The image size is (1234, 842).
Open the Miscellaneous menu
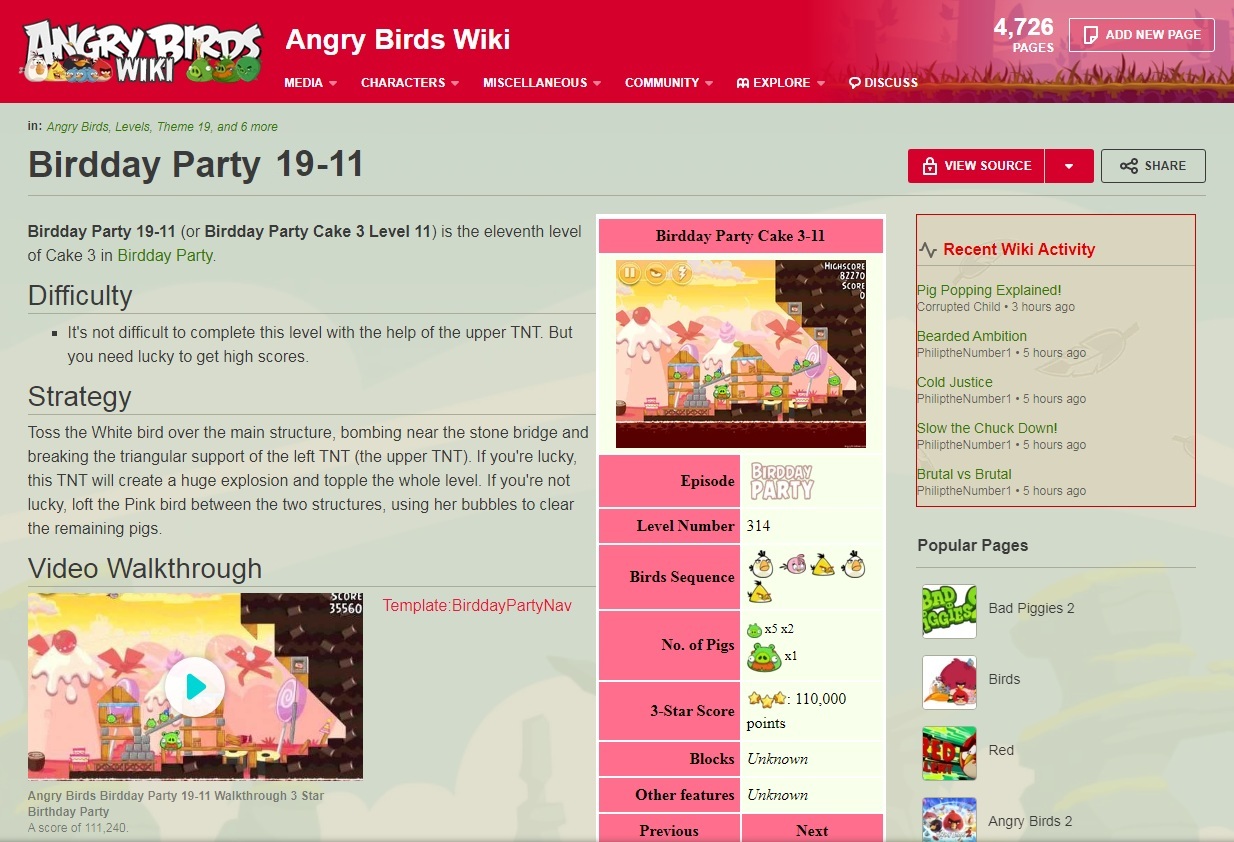[542, 83]
